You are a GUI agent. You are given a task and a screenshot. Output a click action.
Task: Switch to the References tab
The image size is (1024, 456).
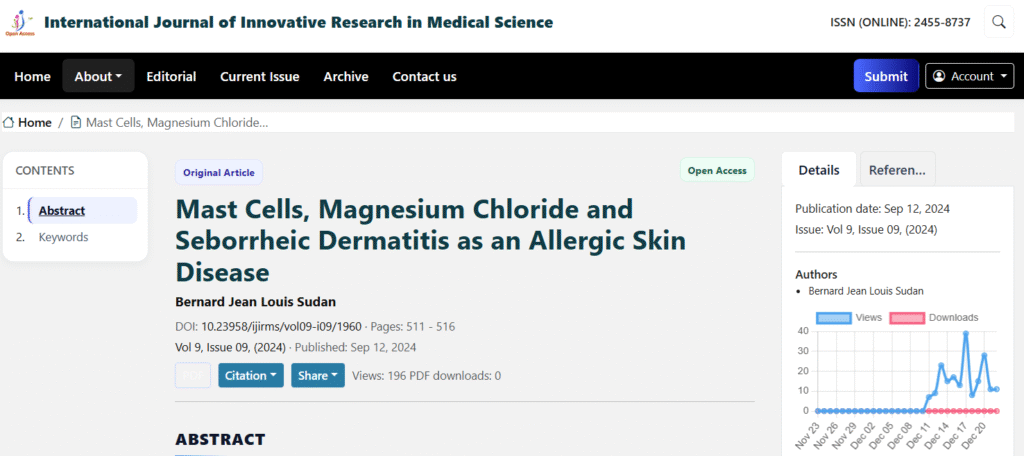pyautogui.click(x=897, y=170)
